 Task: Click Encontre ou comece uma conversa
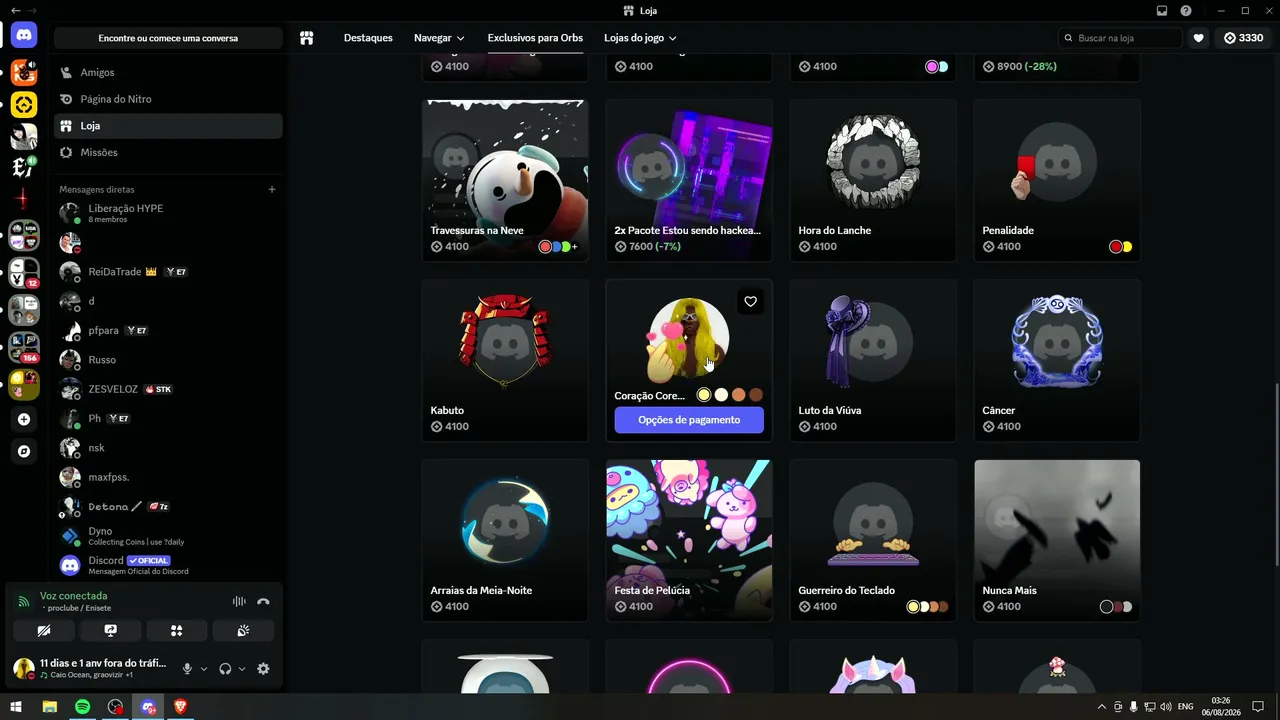(168, 38)
